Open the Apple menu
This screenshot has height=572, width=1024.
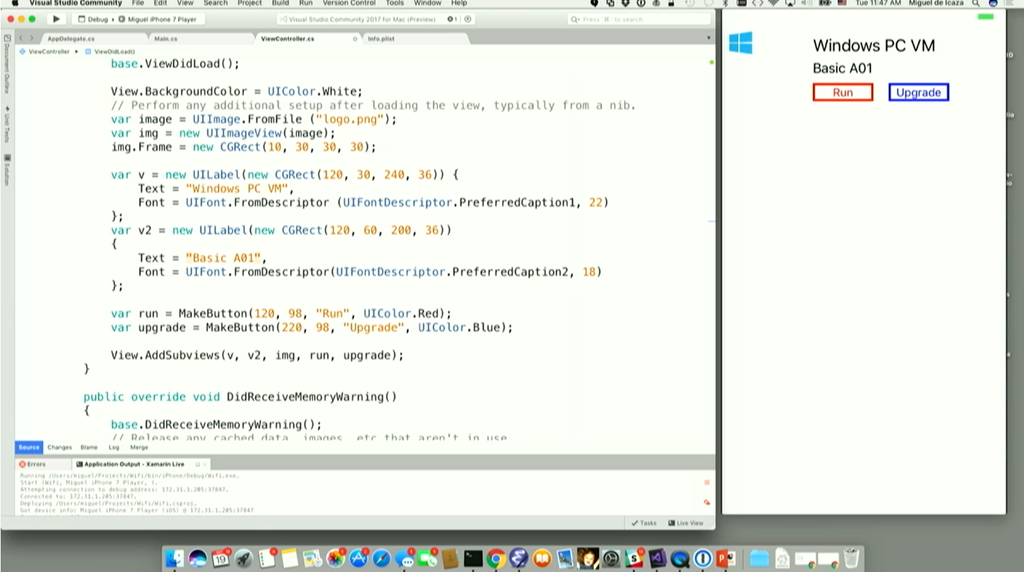click(14, 3)
